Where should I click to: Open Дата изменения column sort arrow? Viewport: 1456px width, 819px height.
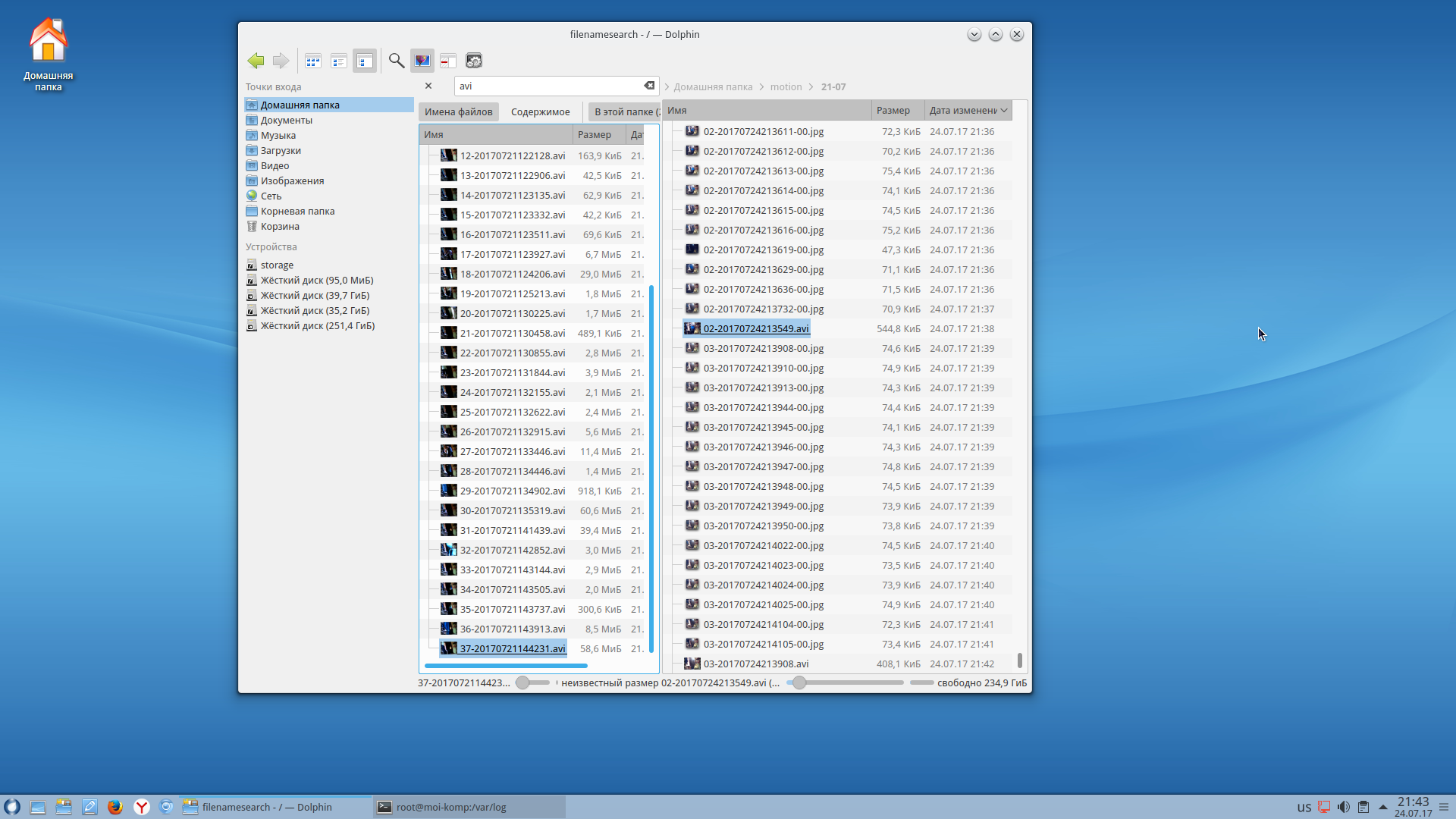(1004, 111)
